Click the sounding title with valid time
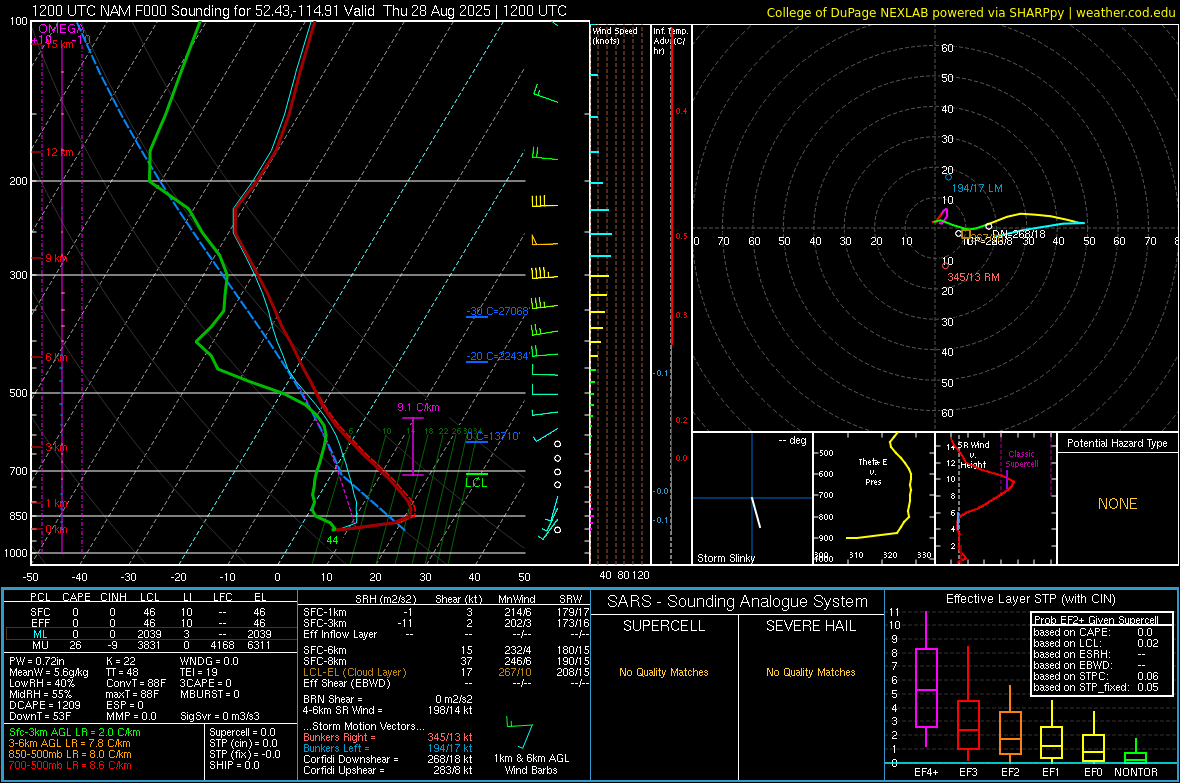 [x=299, y=11]
